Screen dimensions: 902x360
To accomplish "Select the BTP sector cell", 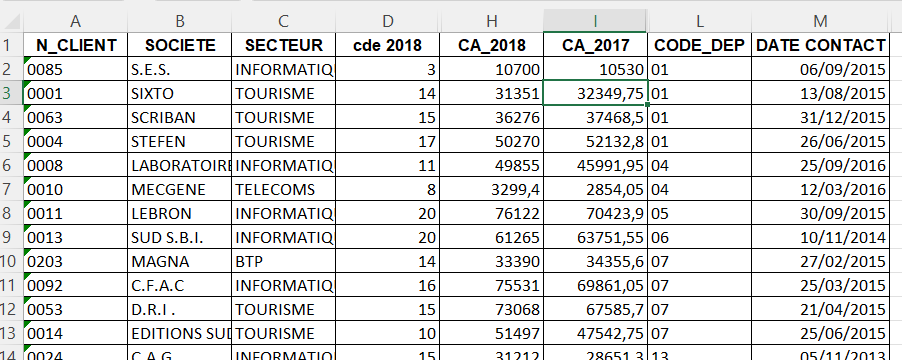I will (x=284, y=262).
